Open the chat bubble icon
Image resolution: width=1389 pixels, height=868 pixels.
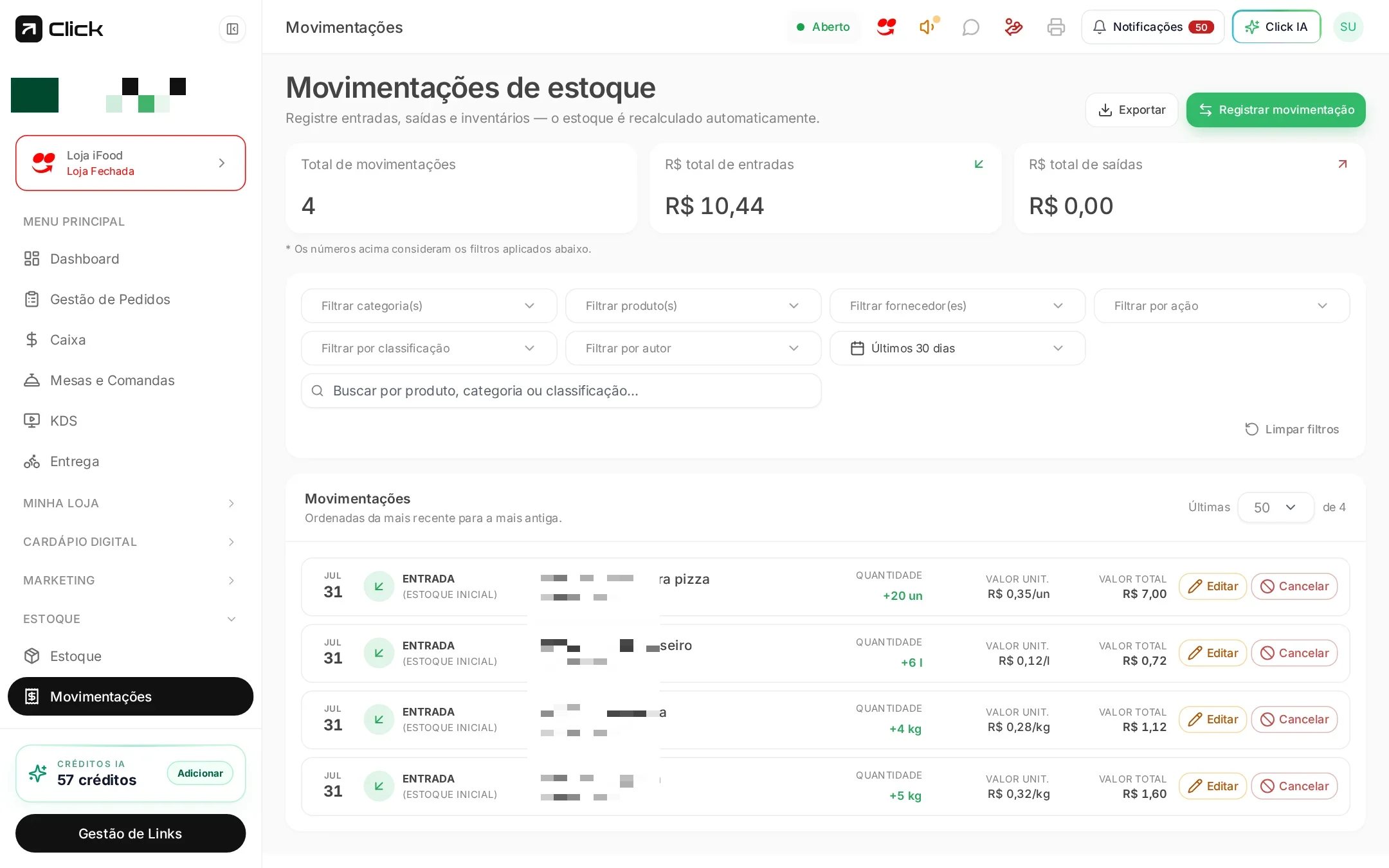pos(970,27)
